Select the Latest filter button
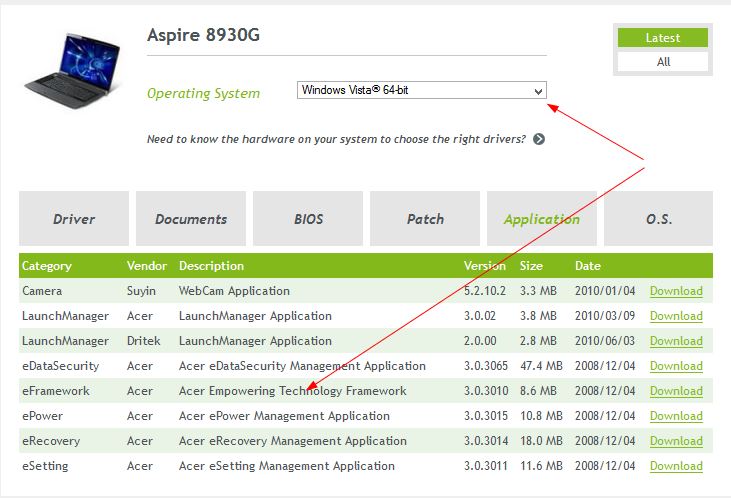731x498 pixels. click(662, 38)
